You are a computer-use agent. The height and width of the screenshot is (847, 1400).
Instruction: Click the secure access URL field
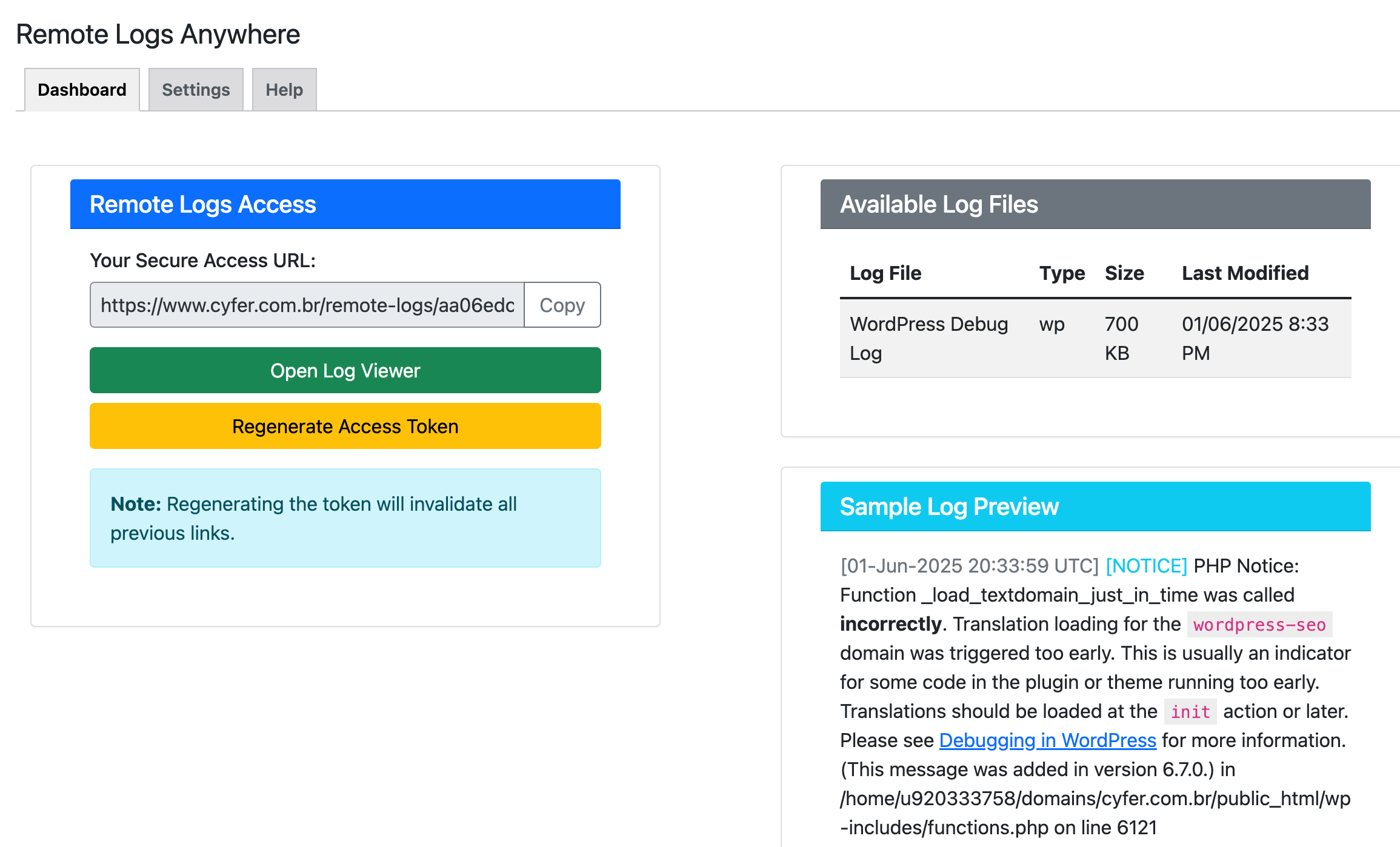coord(307,305)
